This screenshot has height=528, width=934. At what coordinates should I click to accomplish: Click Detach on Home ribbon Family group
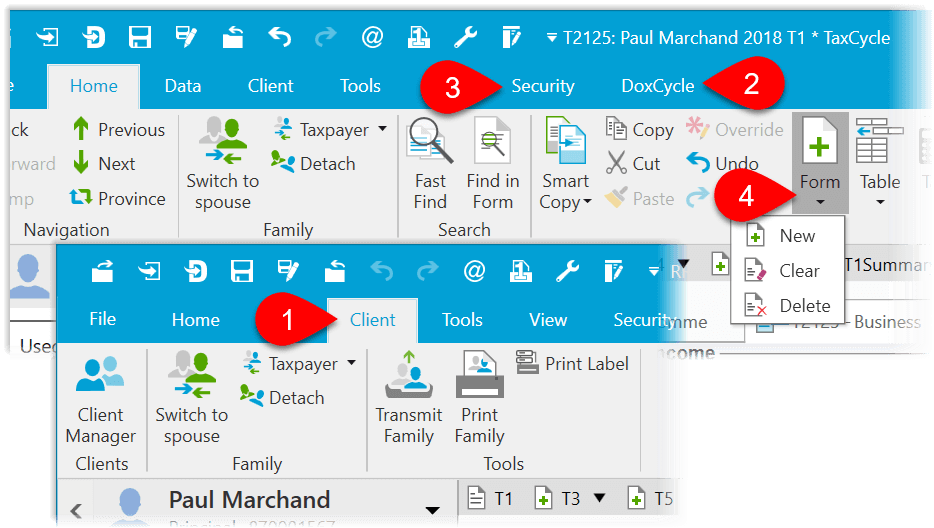(x=313, y=163)
